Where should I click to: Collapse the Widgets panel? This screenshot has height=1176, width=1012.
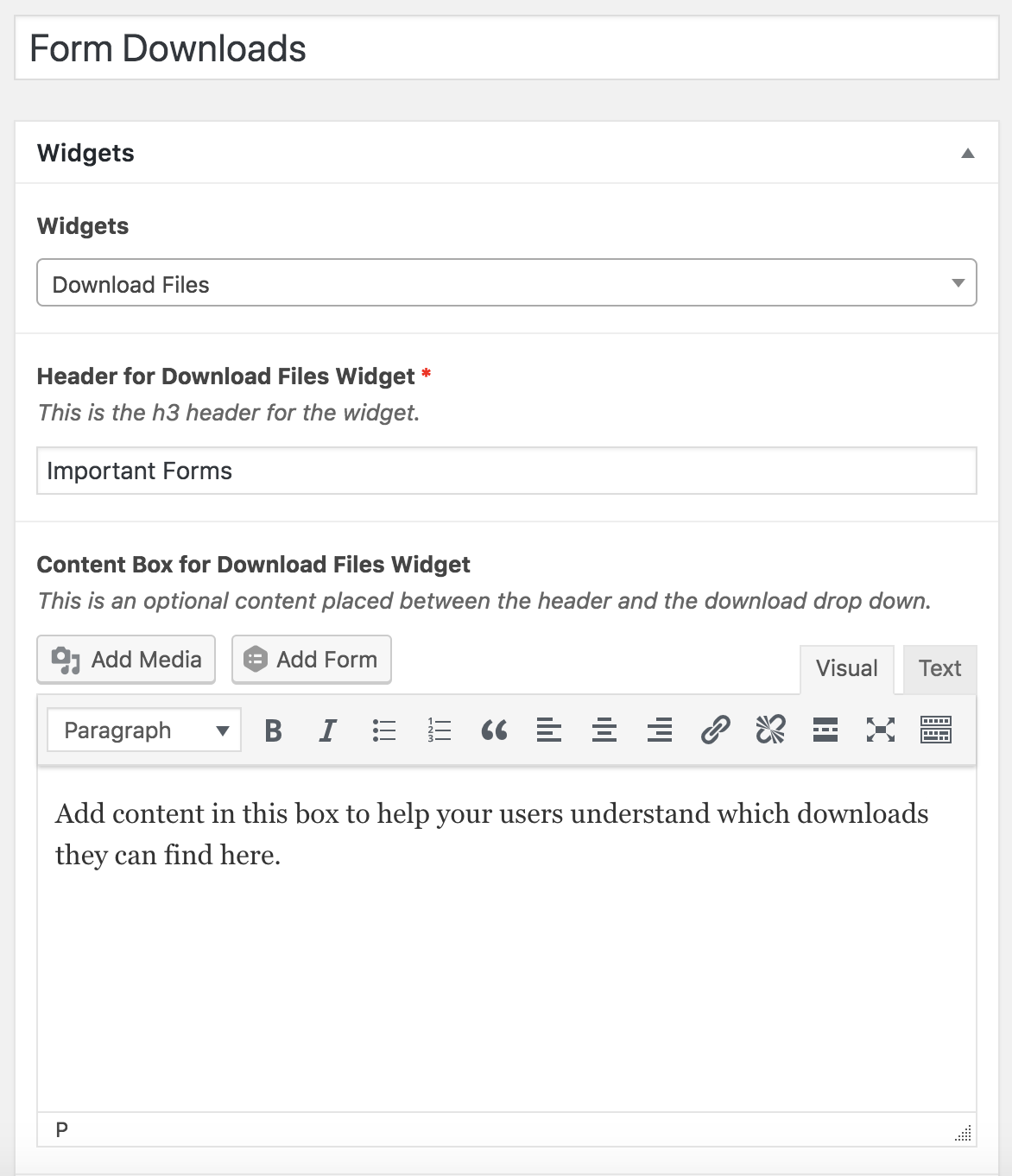[968, 154]
